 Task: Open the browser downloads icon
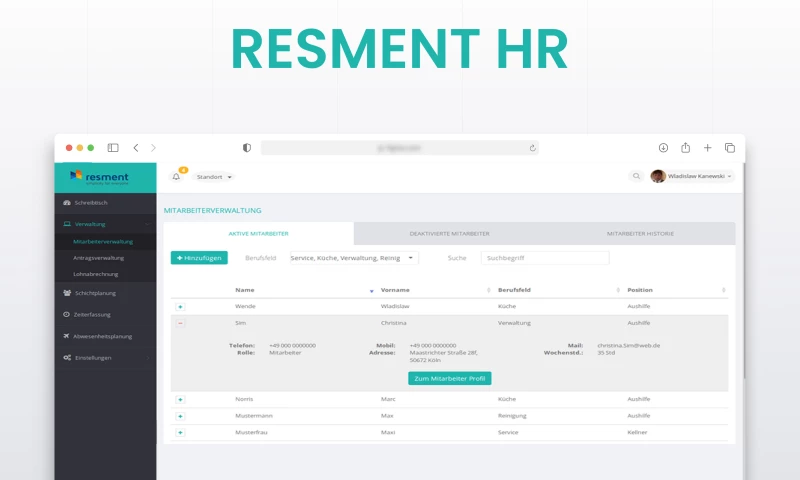(663, 148)
